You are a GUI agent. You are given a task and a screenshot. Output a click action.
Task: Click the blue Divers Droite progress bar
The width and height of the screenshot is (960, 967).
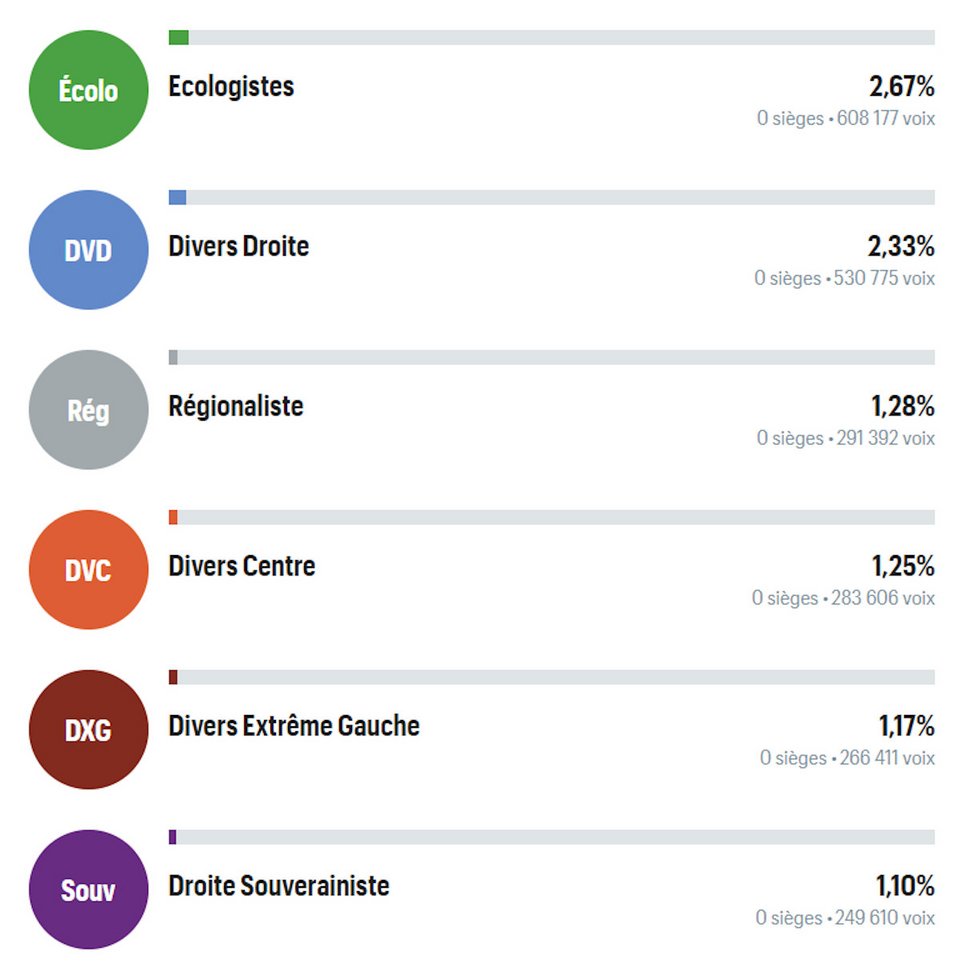552,197
